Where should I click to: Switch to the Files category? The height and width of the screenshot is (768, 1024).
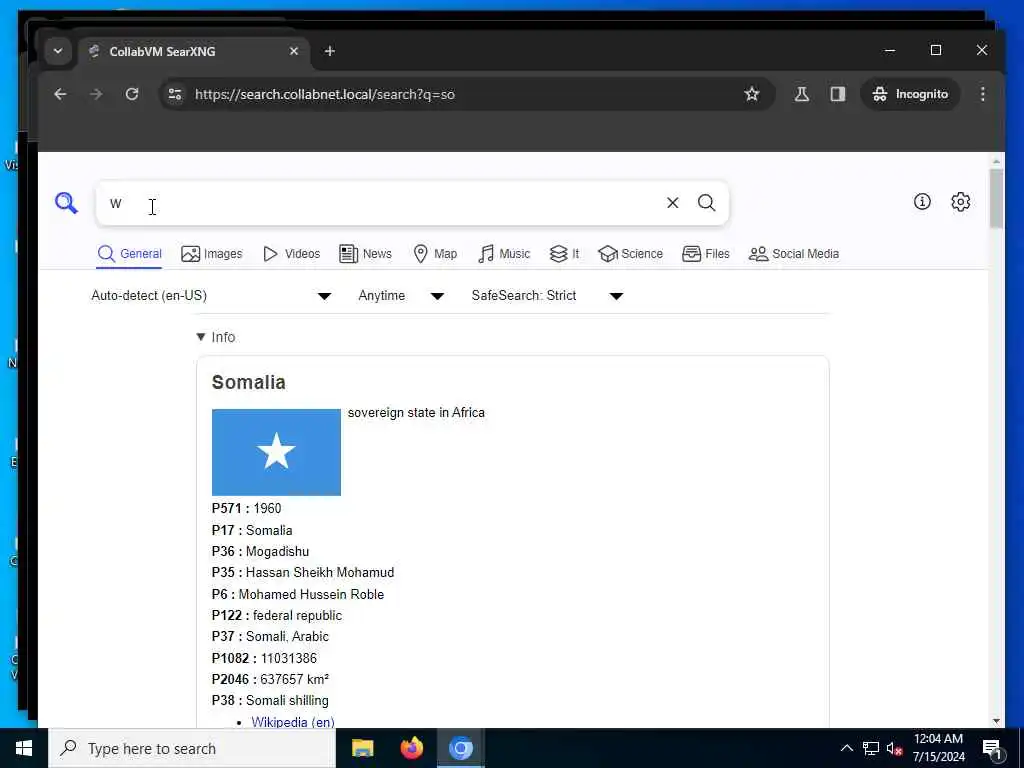tap(705, 254)
